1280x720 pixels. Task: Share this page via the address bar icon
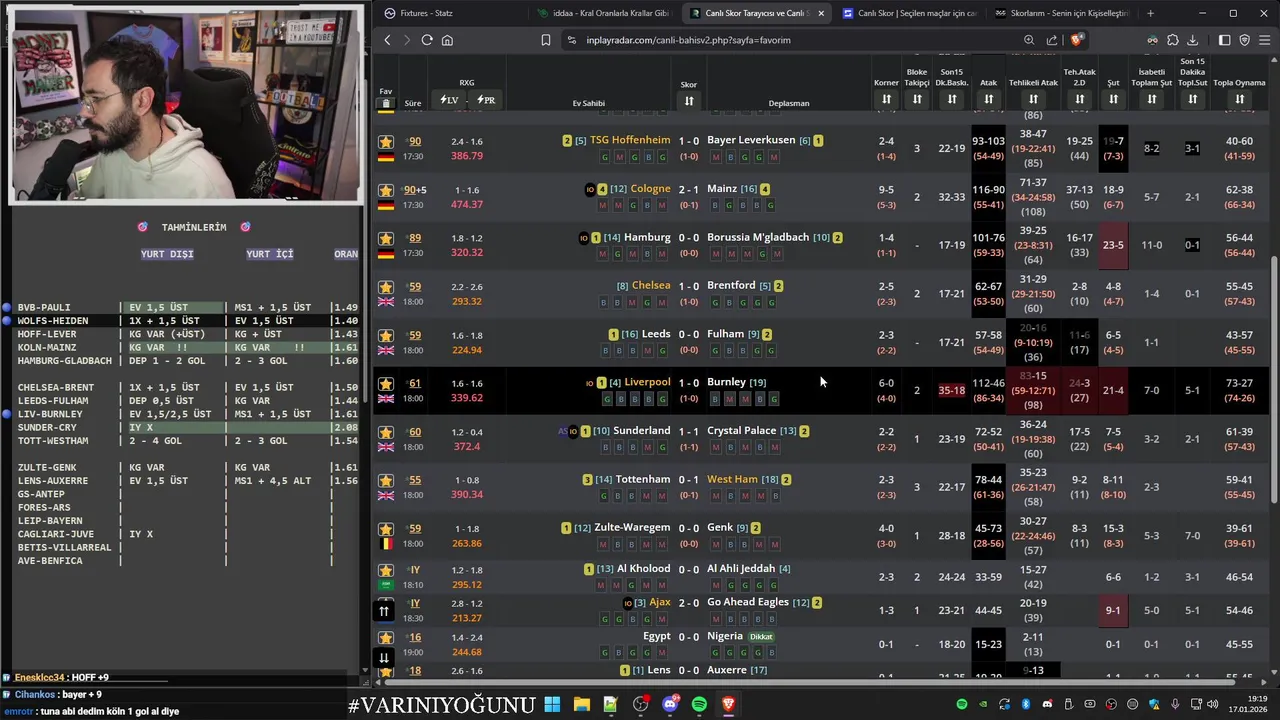[1052, 40]
